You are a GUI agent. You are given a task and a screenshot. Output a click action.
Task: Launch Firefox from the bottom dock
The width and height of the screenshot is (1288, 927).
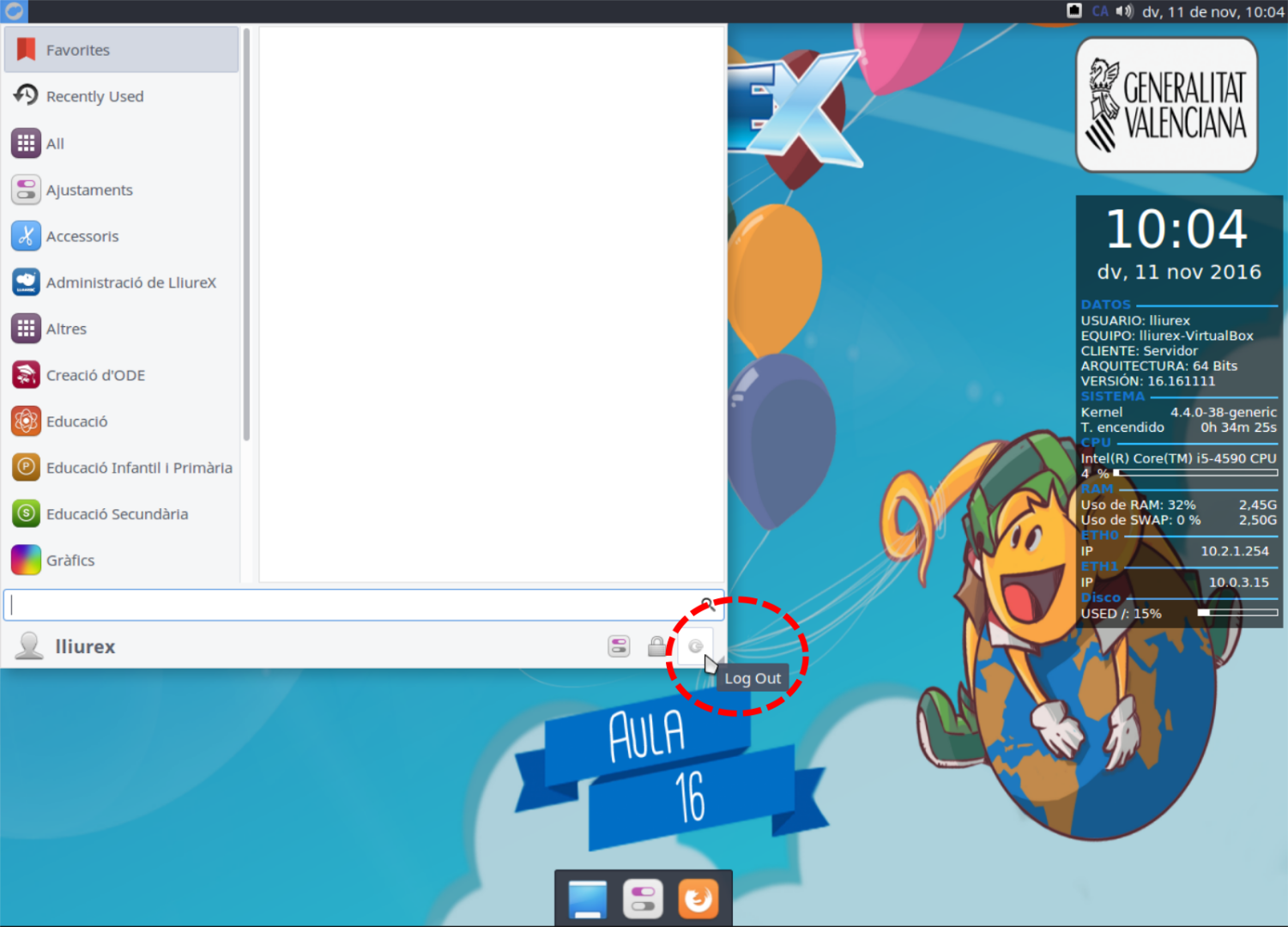[x=698, y=900]
